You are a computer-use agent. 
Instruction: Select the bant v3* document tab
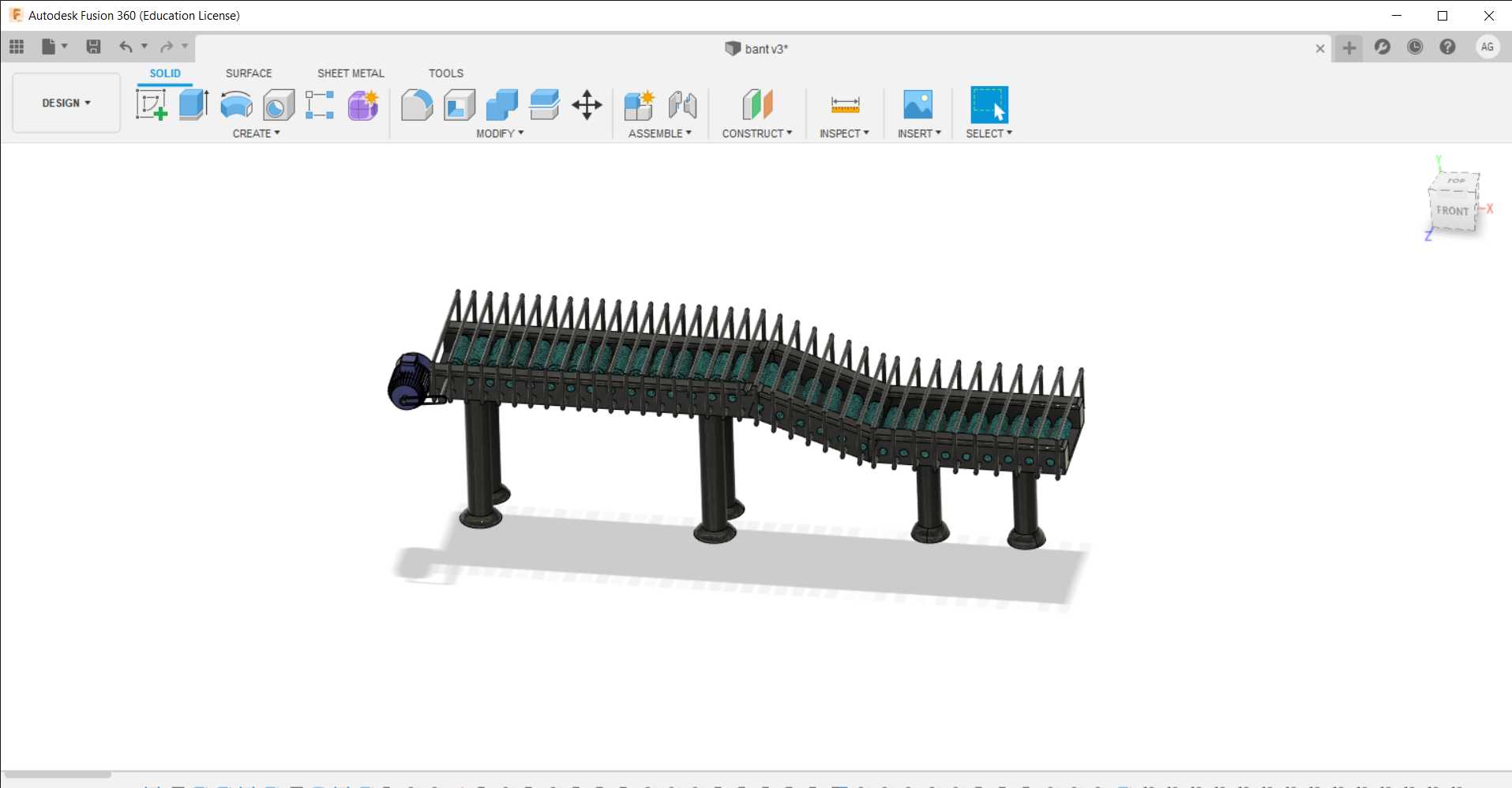(756, 49)
